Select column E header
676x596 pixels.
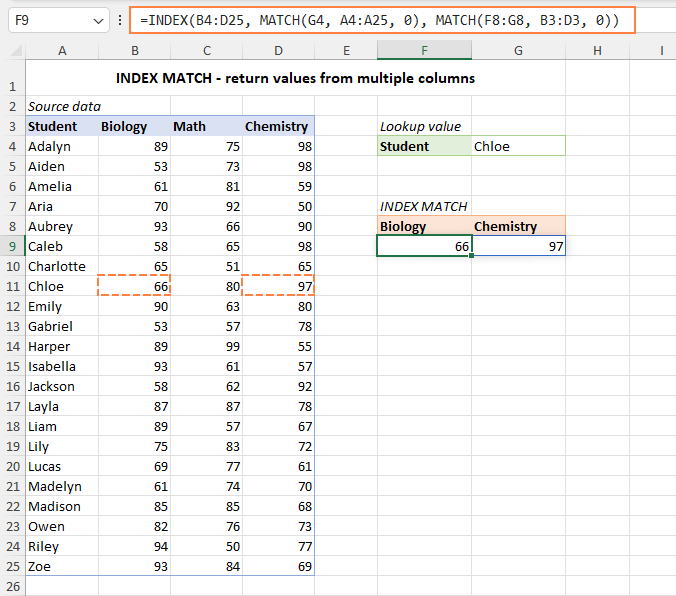point(346,51)
